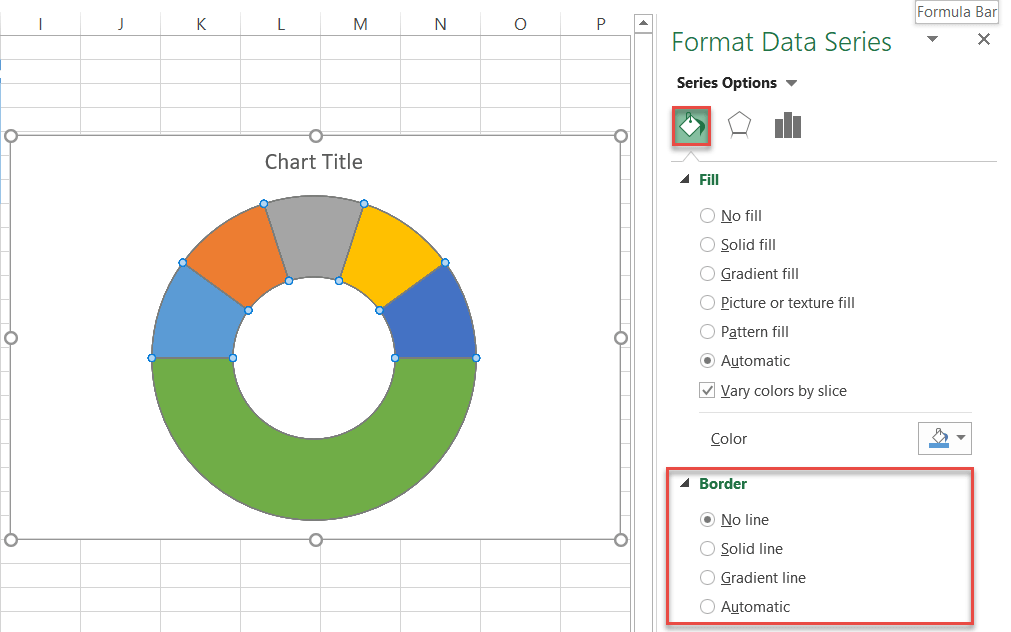Image resolution: width=1011 pixels, height=632 pixels.
Task: Switch to the Series Options chart icon
Action: coord(787,124)
